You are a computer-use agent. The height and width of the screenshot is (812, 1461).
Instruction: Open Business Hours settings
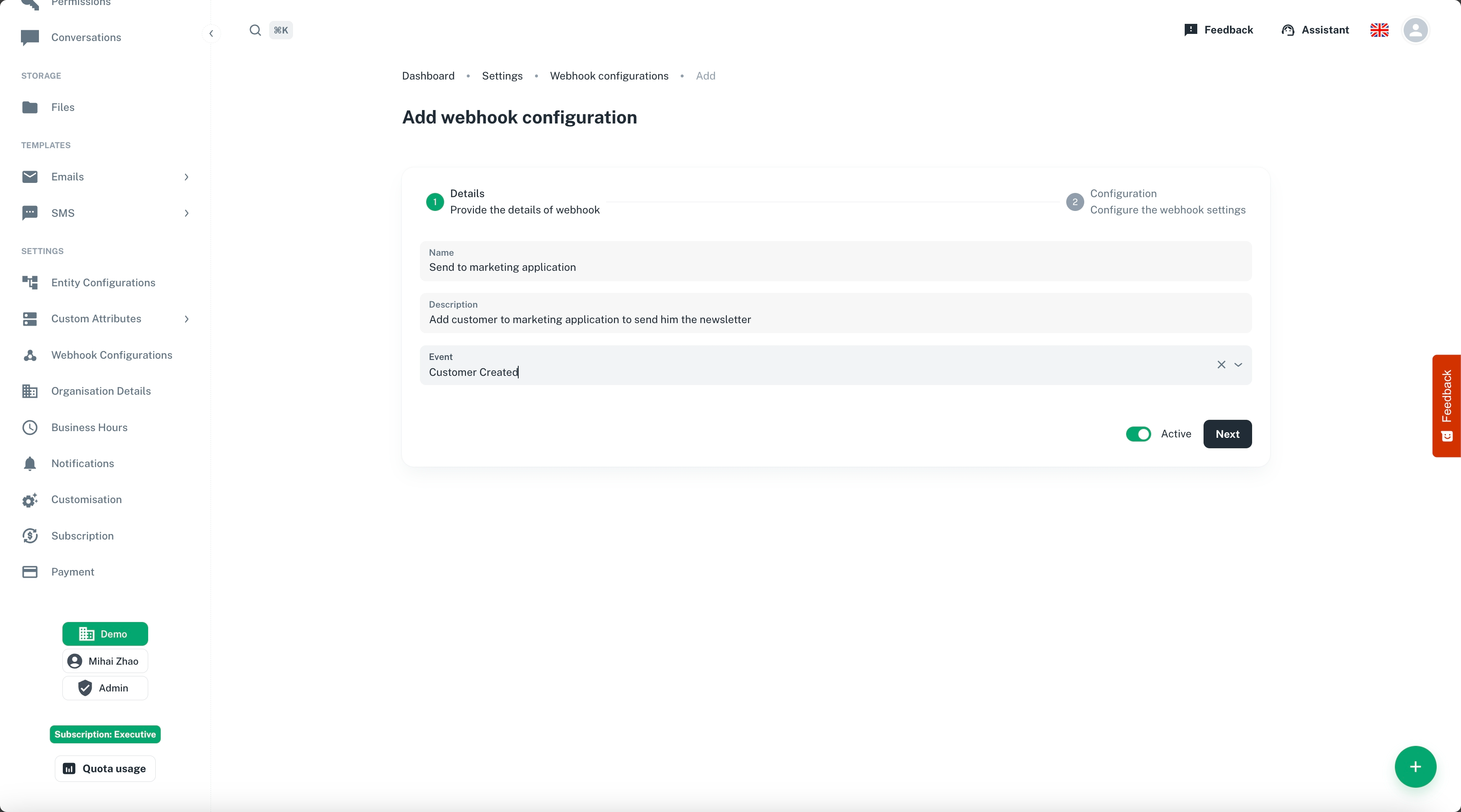pos(89,427)
